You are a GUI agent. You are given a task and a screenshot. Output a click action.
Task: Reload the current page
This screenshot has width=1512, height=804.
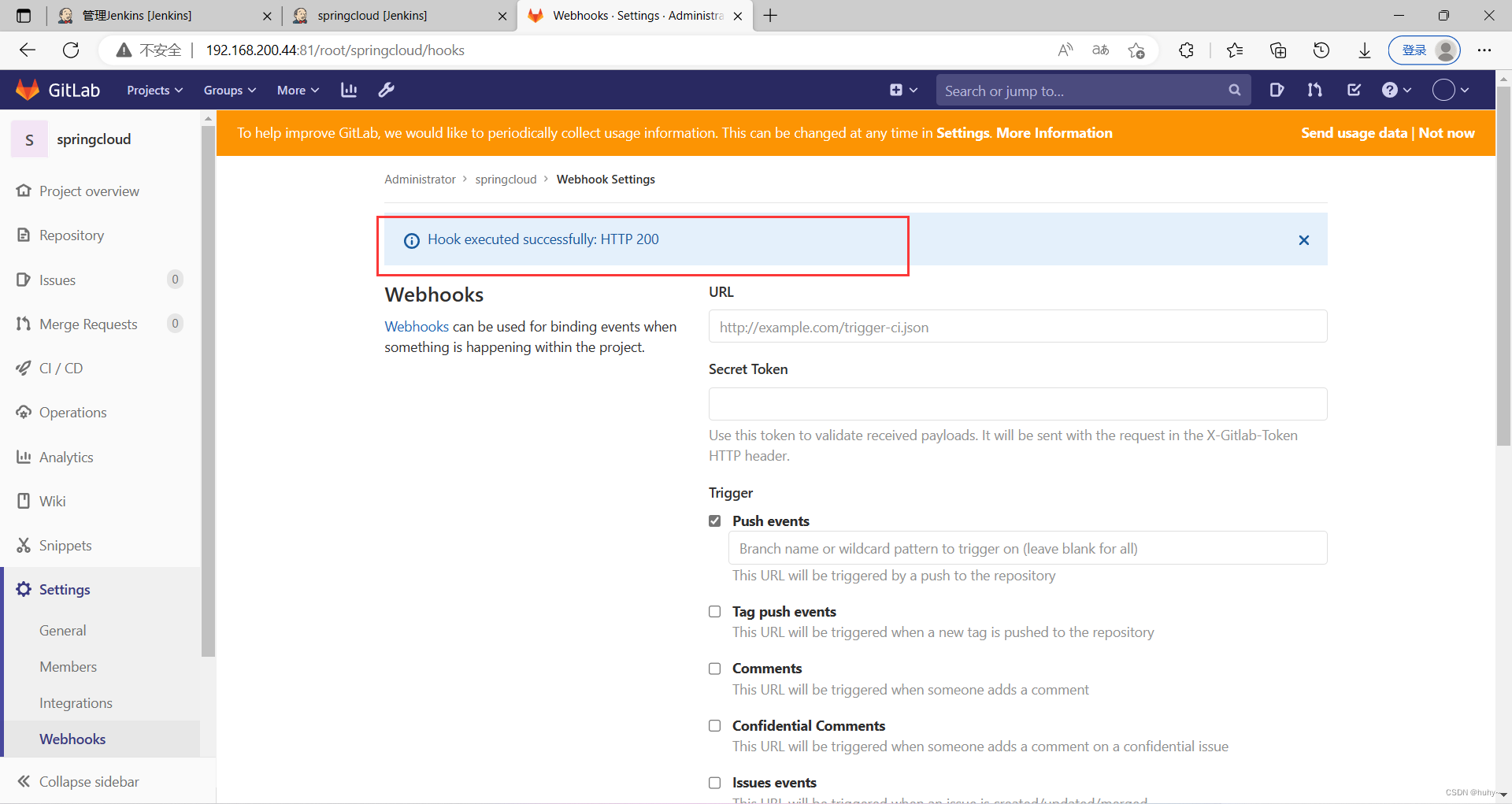[71, 50]
